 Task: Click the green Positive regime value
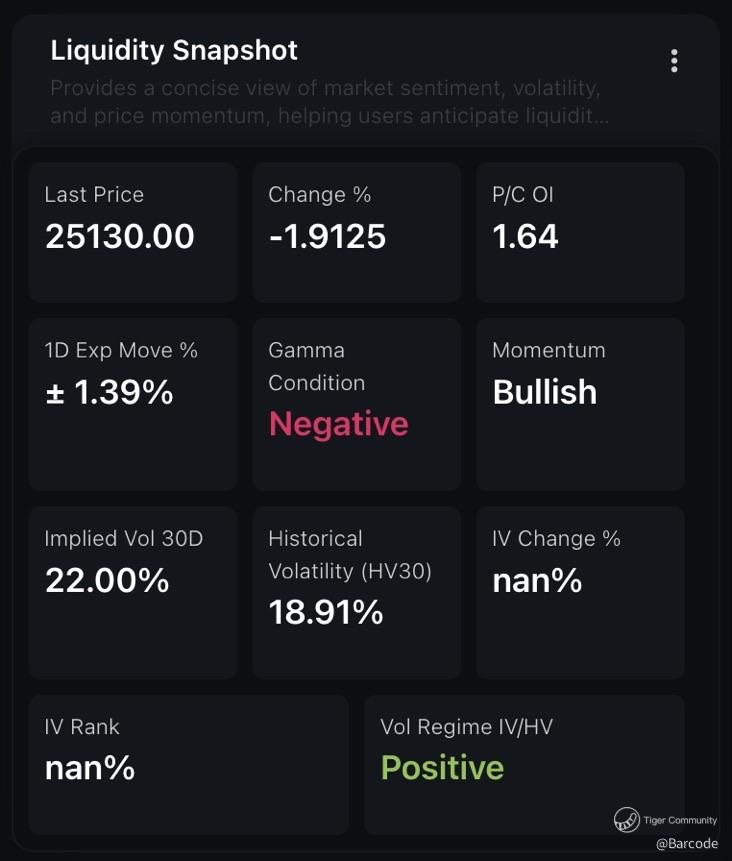pyautogui.click(x=442, y=768)
